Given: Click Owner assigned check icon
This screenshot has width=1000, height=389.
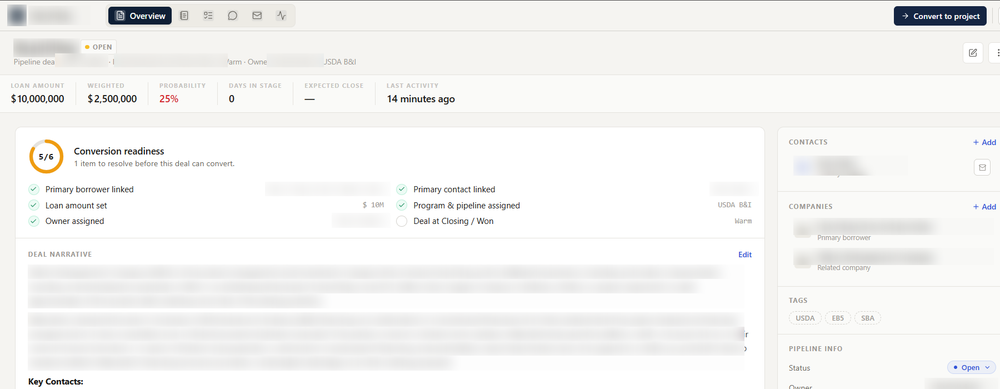Looking at the screenshot, I should 34,221.
